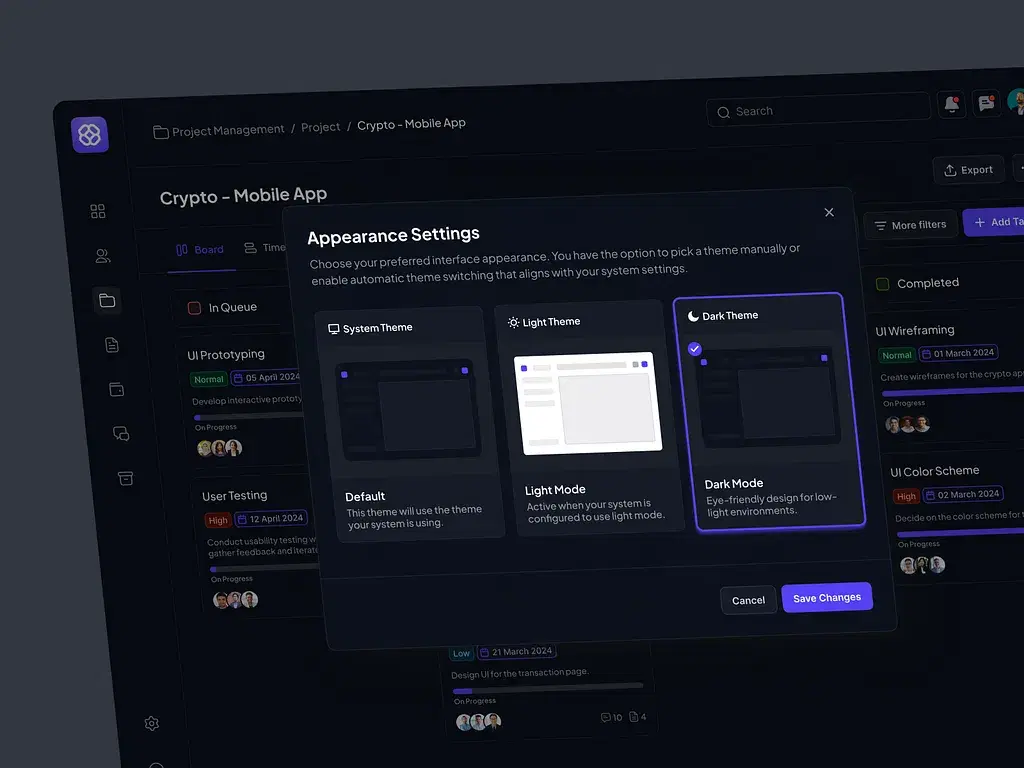1024x768 pixels.
Task: Click the transaction page task progress bar
Action: tap(548, 688)
